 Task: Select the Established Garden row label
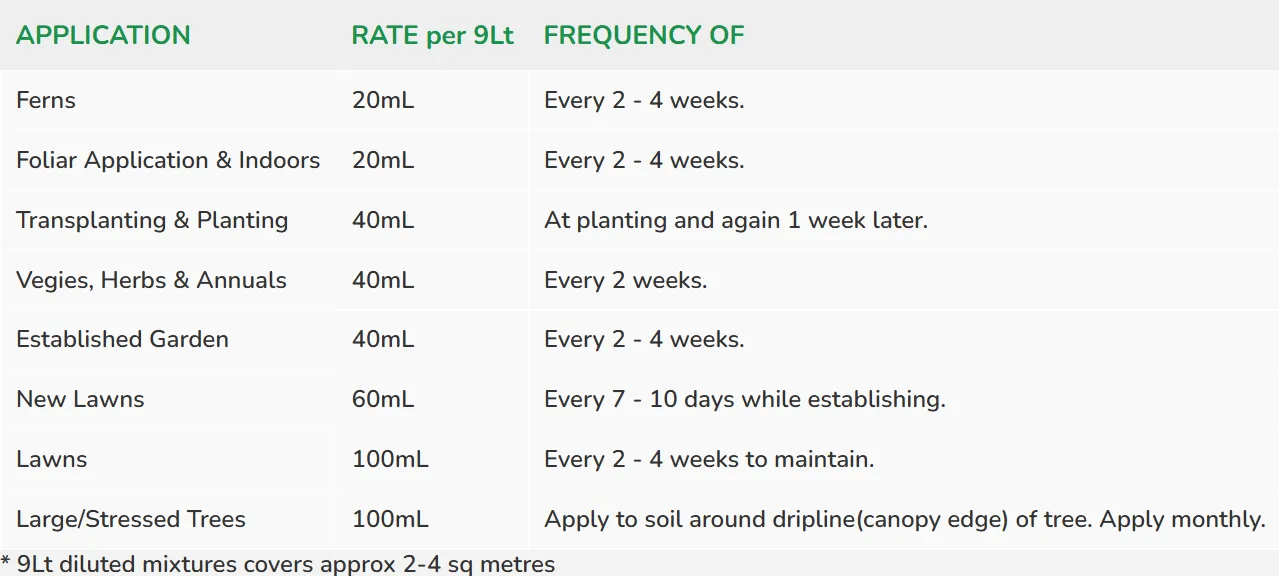122,340
